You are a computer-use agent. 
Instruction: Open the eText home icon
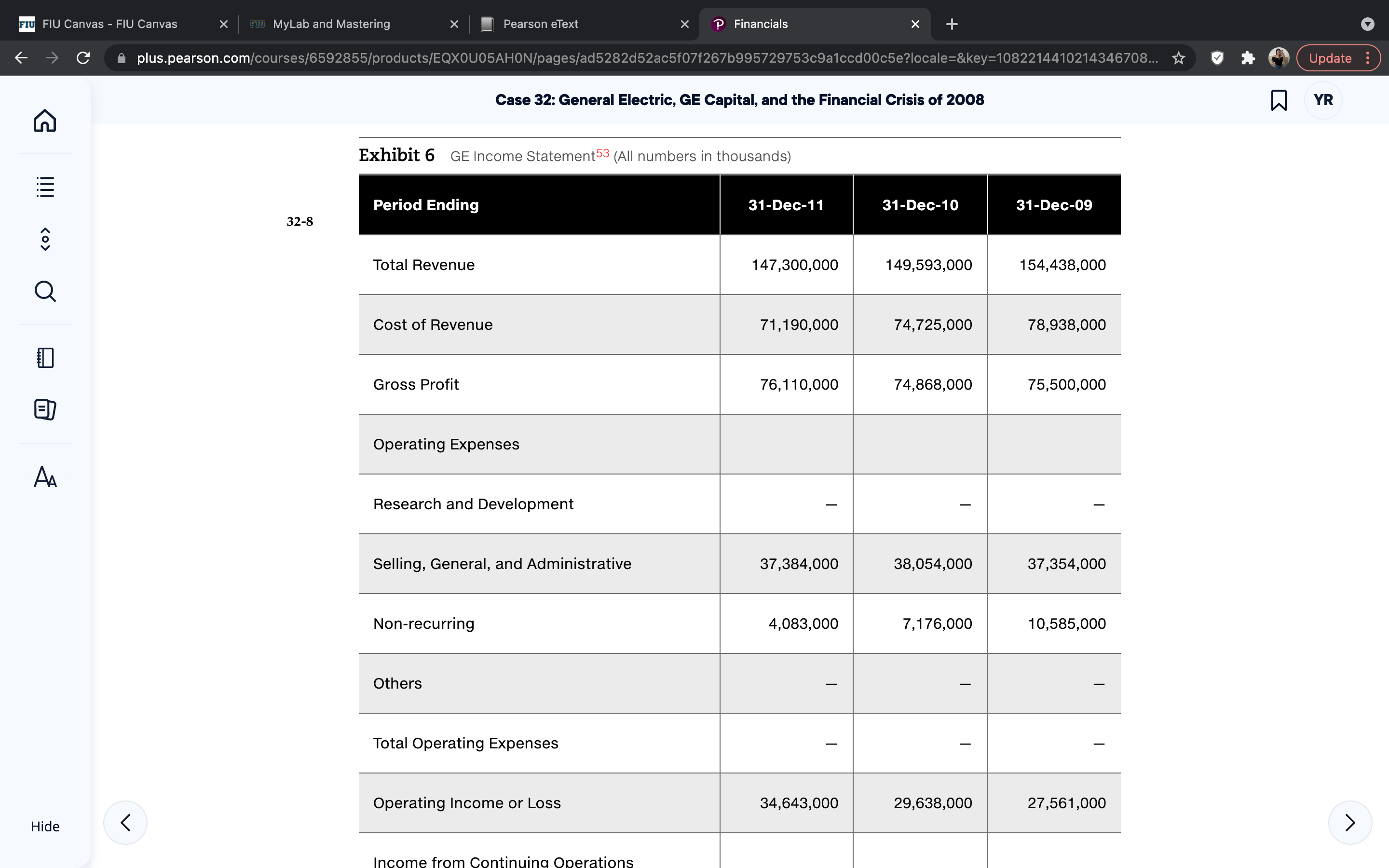pyautogui.click(x=45, y=121)
